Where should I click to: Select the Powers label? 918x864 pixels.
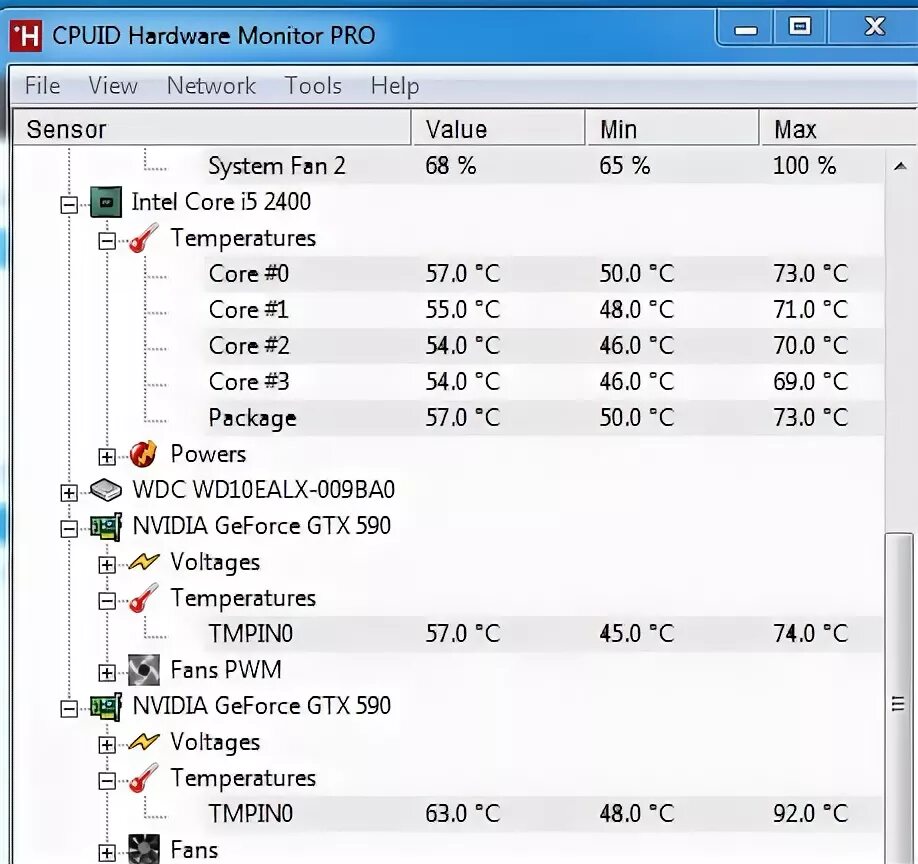pyautogui.click(x=208, y=454)
